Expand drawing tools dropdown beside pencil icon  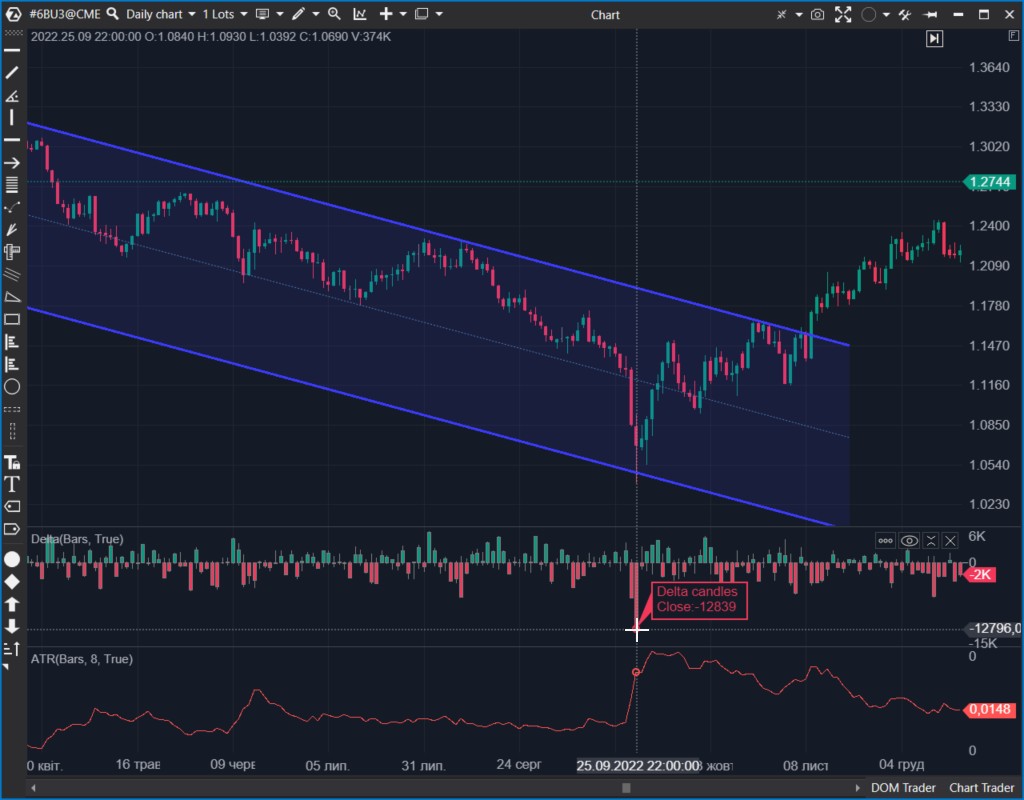pos(315,14)
